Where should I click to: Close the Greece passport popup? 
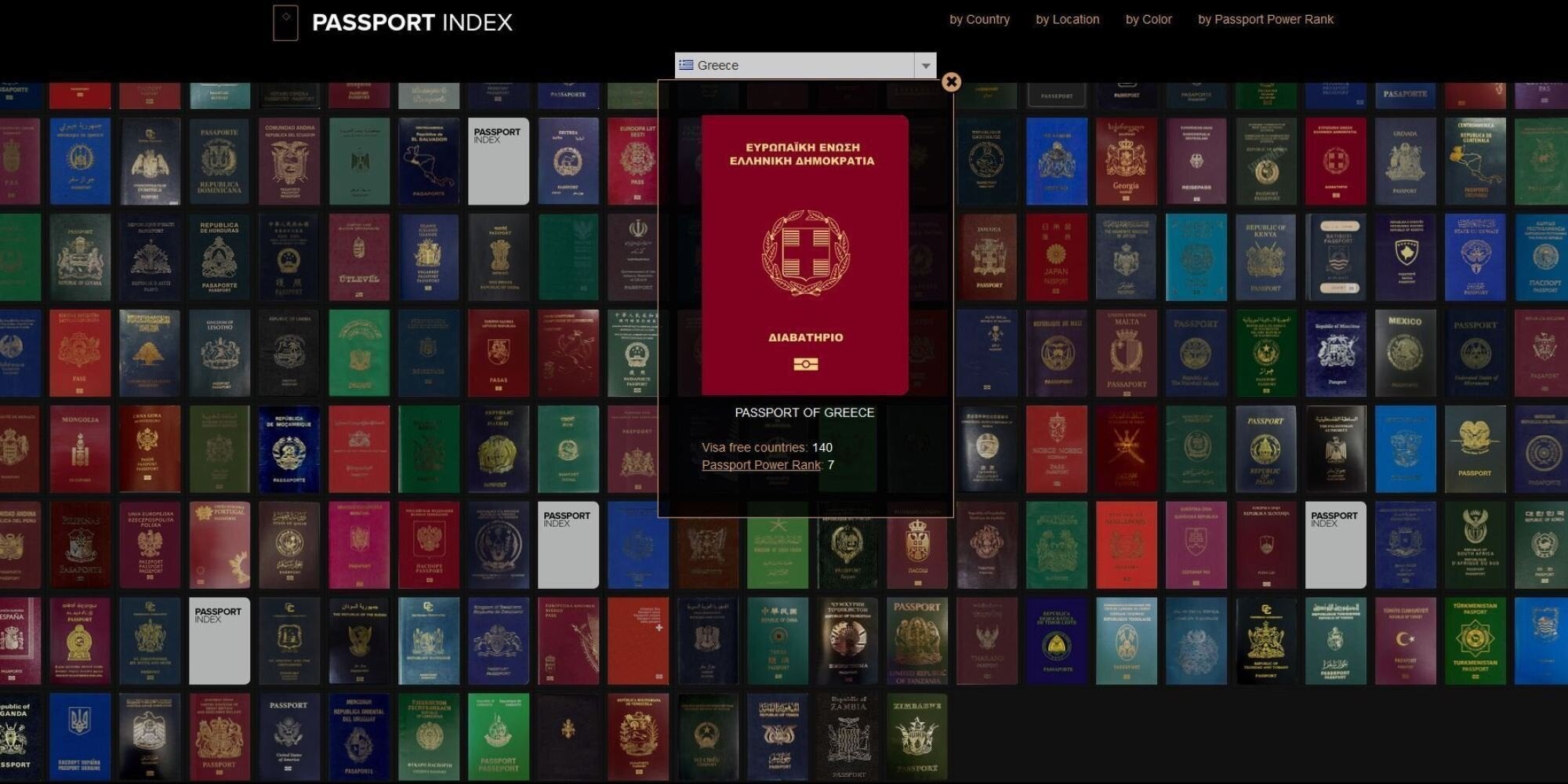[951, 82]
